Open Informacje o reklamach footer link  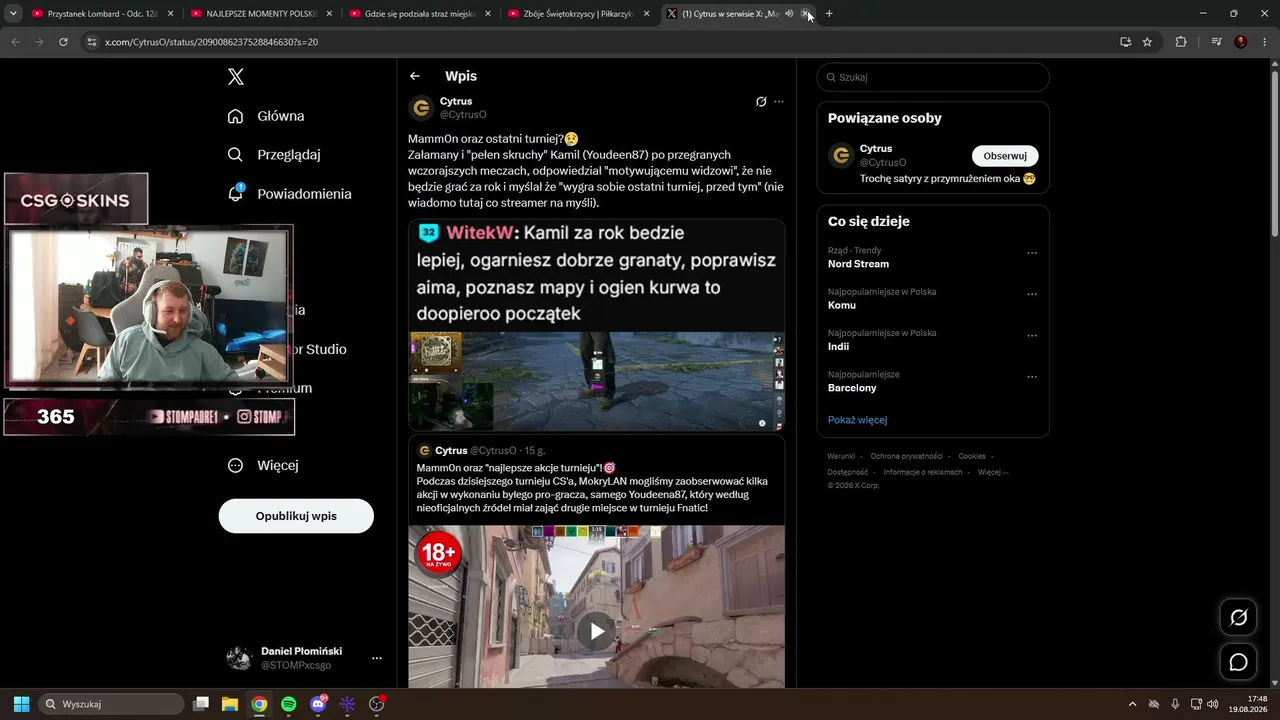pos(923,472)
